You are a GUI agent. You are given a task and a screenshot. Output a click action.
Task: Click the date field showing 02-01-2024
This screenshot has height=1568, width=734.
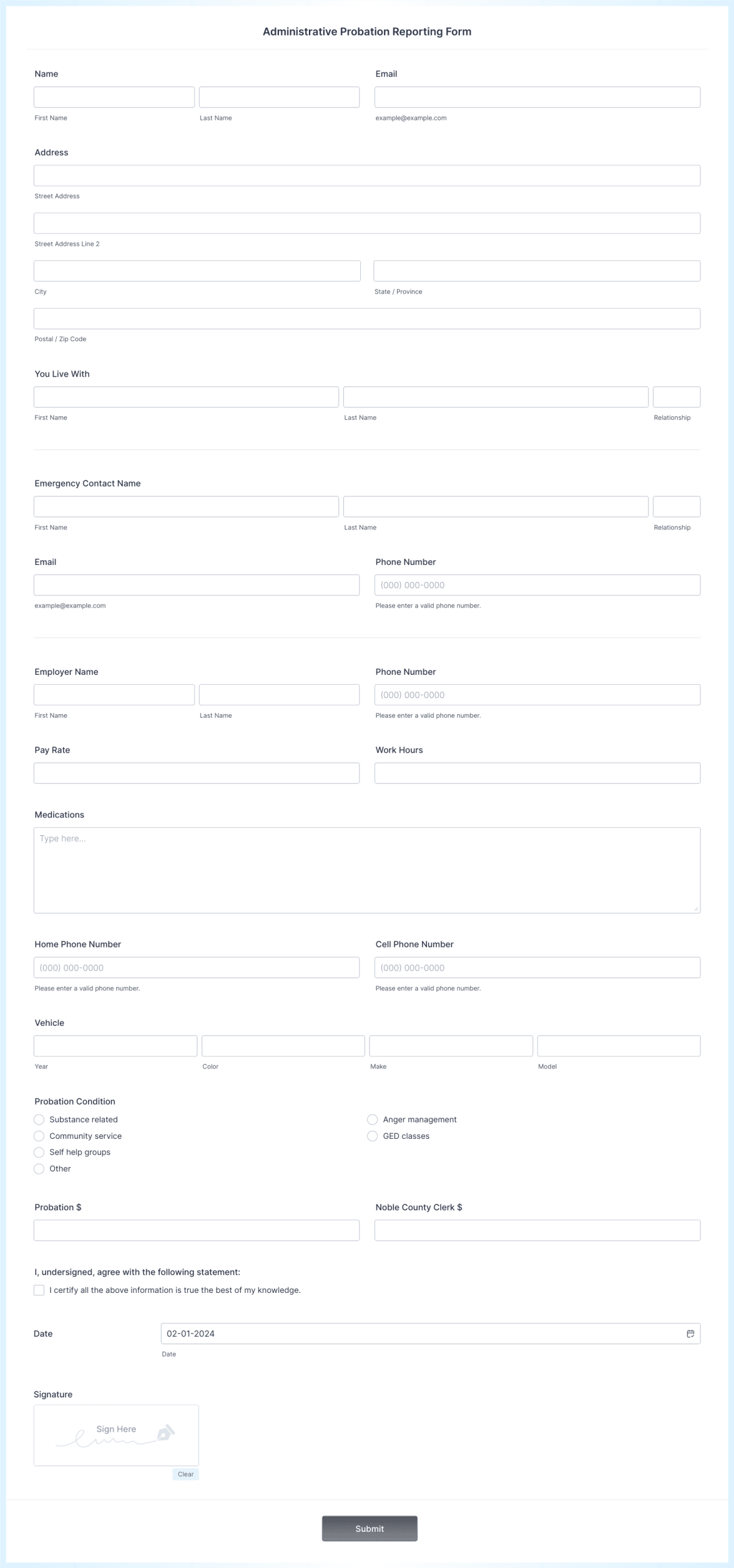pos(422,1333)
